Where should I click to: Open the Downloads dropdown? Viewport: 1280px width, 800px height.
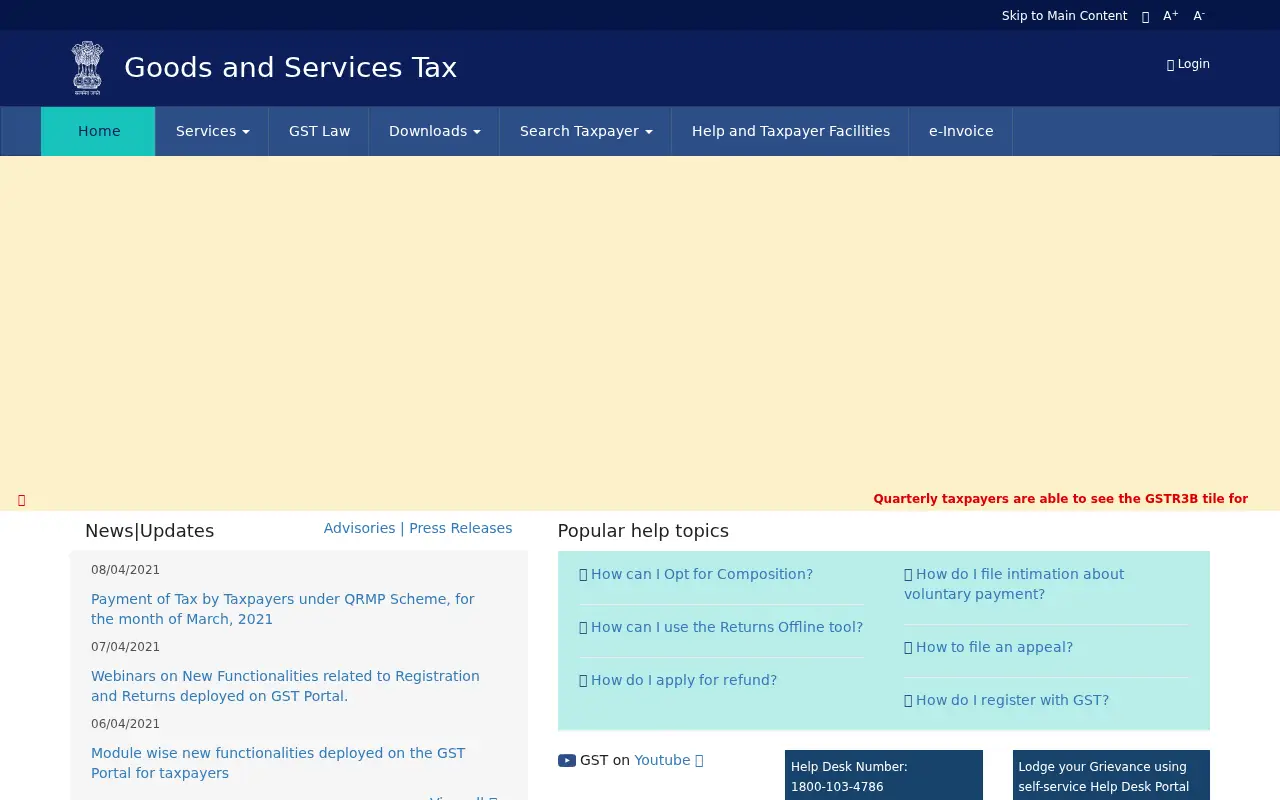pos(434,131)
